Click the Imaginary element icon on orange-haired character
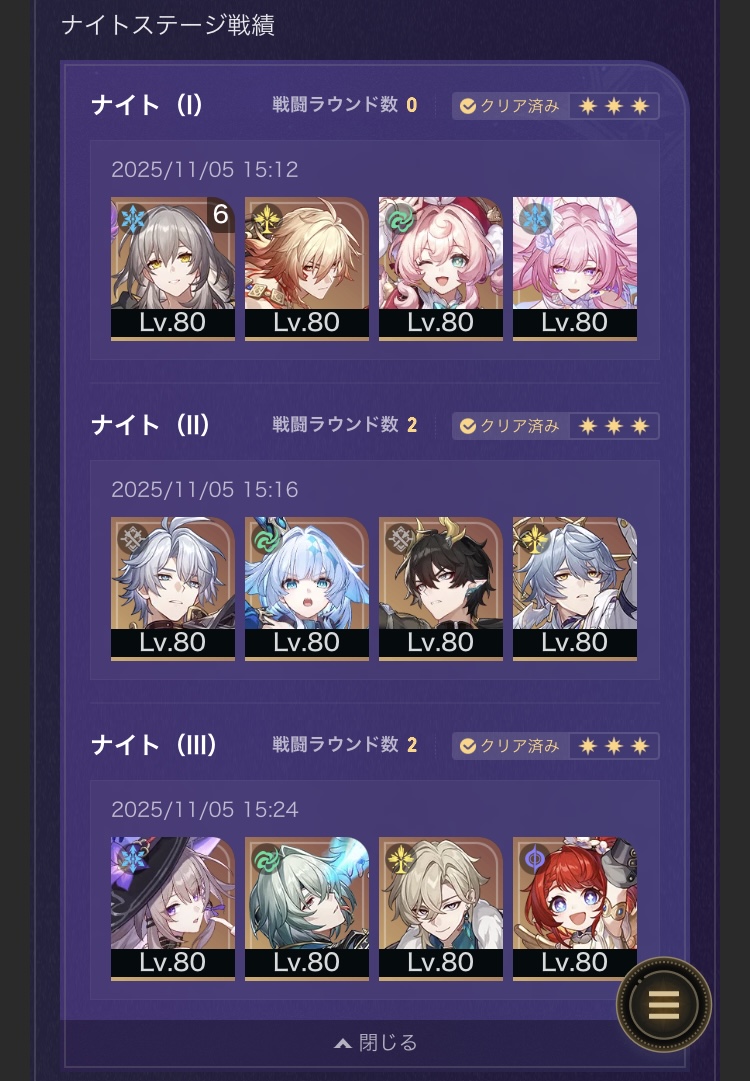Image resolution: width=750 pixels, height=1081 pixels. (265, 219)
